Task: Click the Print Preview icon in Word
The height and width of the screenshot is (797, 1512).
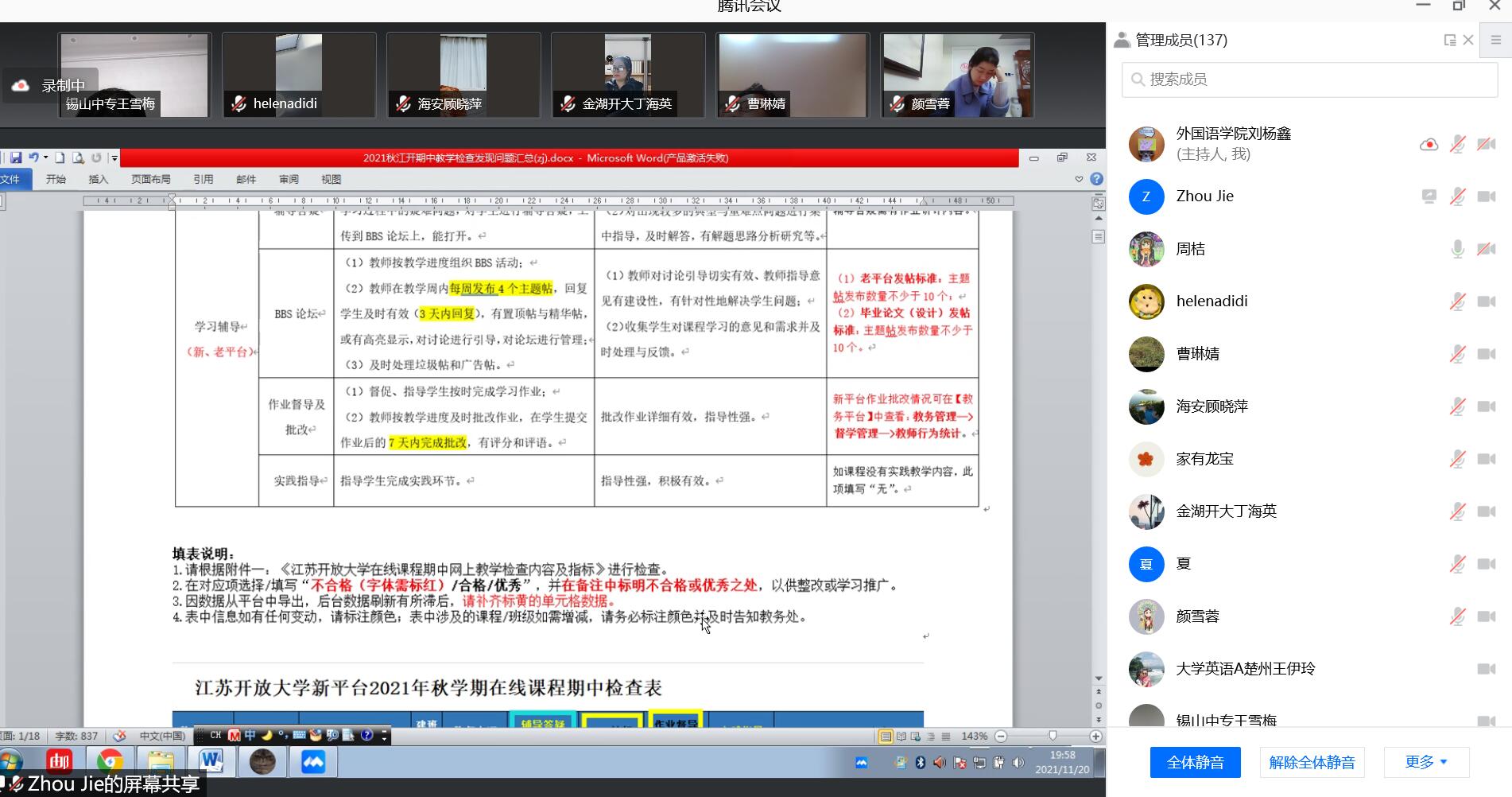Action: click(78, 157)
